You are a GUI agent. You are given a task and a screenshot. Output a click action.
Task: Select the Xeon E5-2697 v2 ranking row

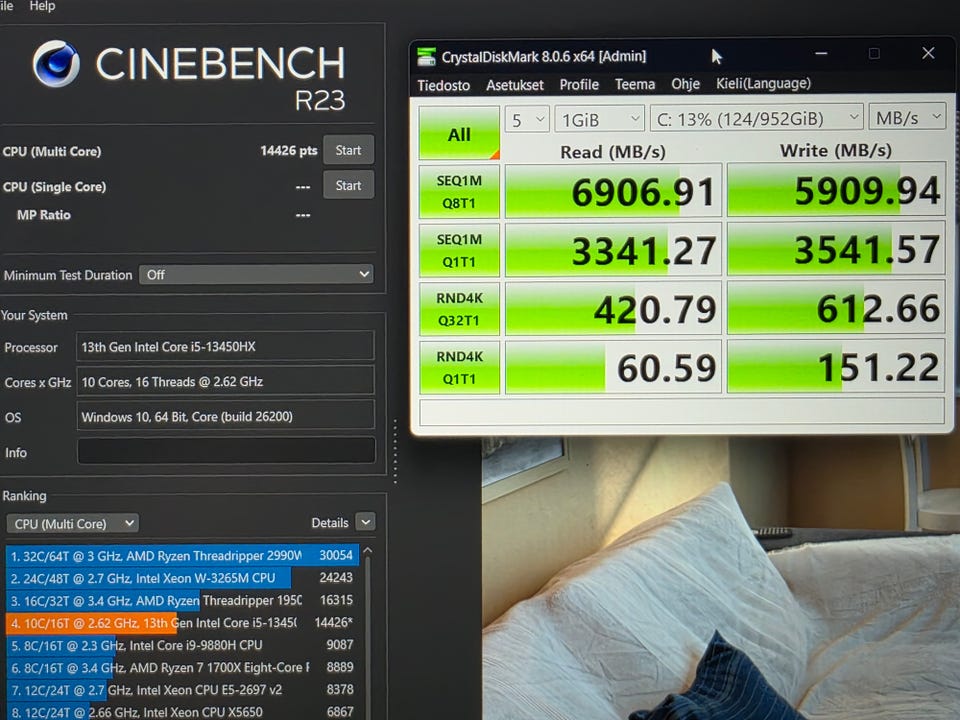[182, 690]
